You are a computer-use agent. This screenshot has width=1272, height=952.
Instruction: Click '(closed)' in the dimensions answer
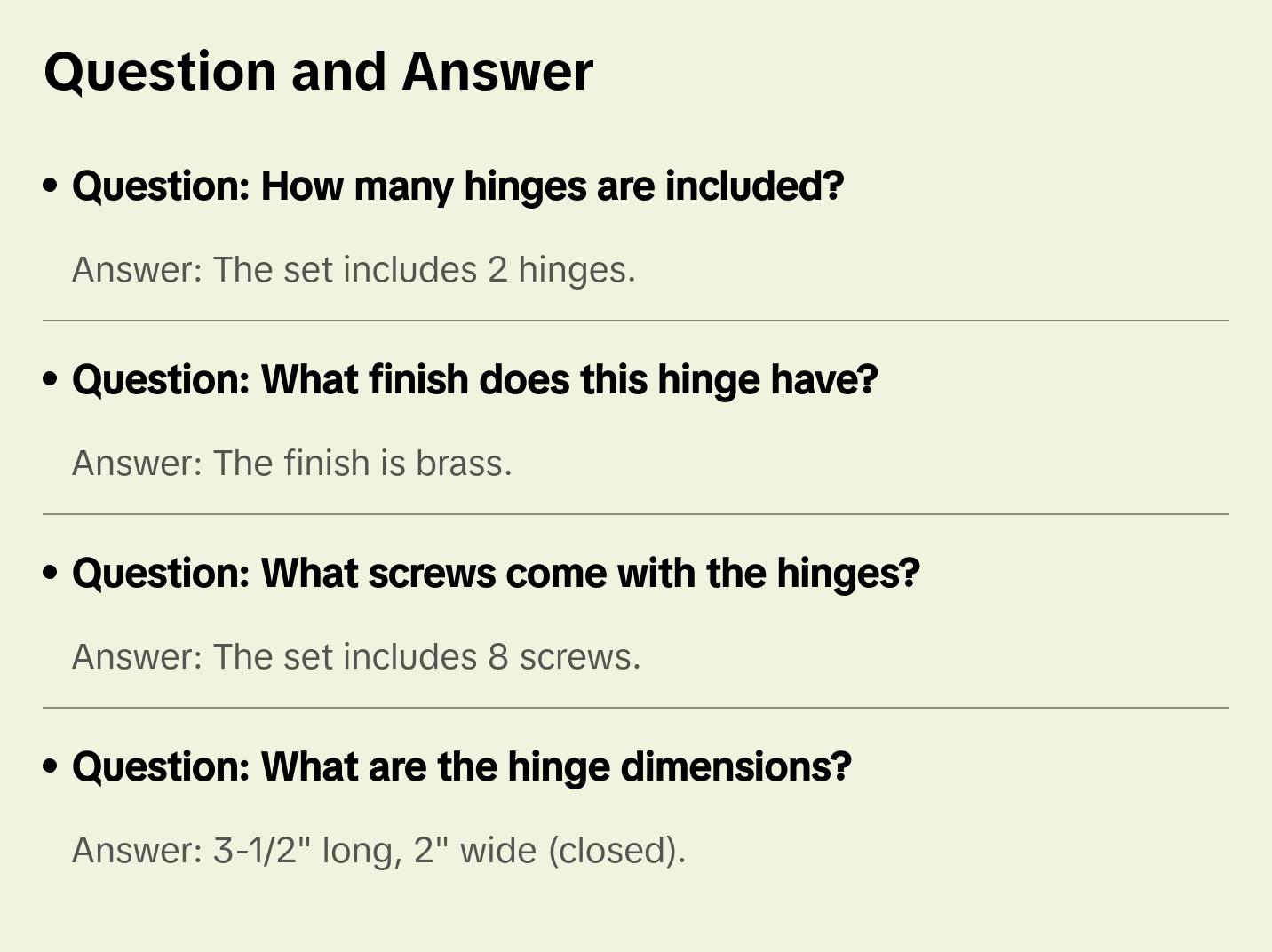(x=616, y=851)
